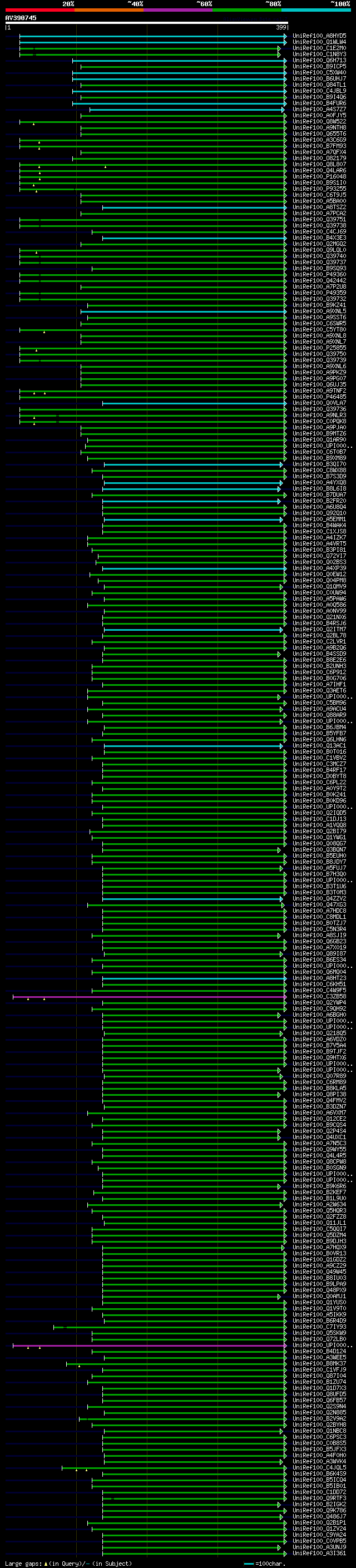Select hit label UniRef100_Q4FMV2
Viewport: 356px width, 1568px height.
(x=319, y=1101)
